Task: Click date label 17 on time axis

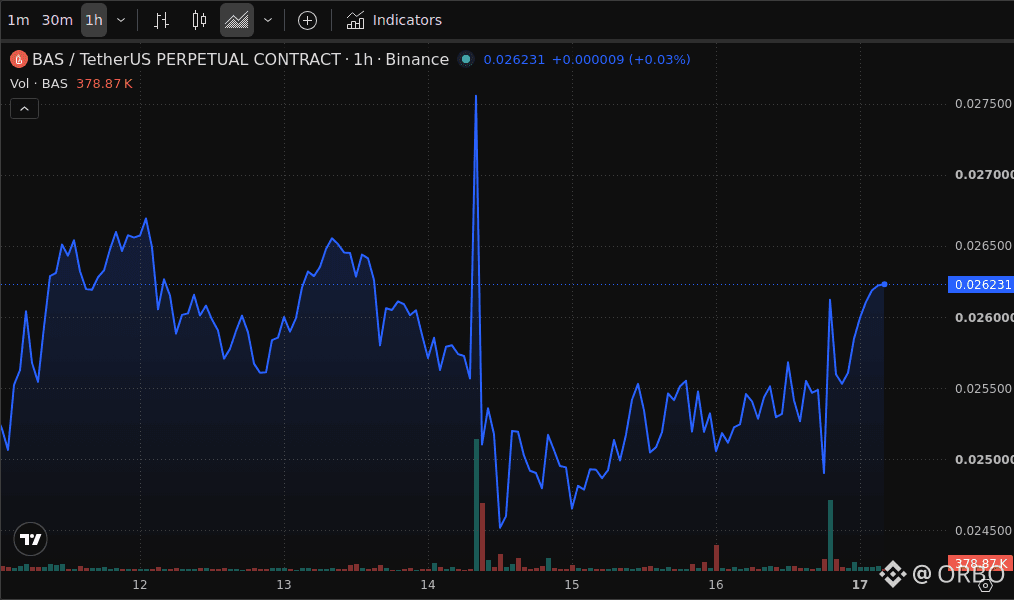Action: tap(860, 584)
